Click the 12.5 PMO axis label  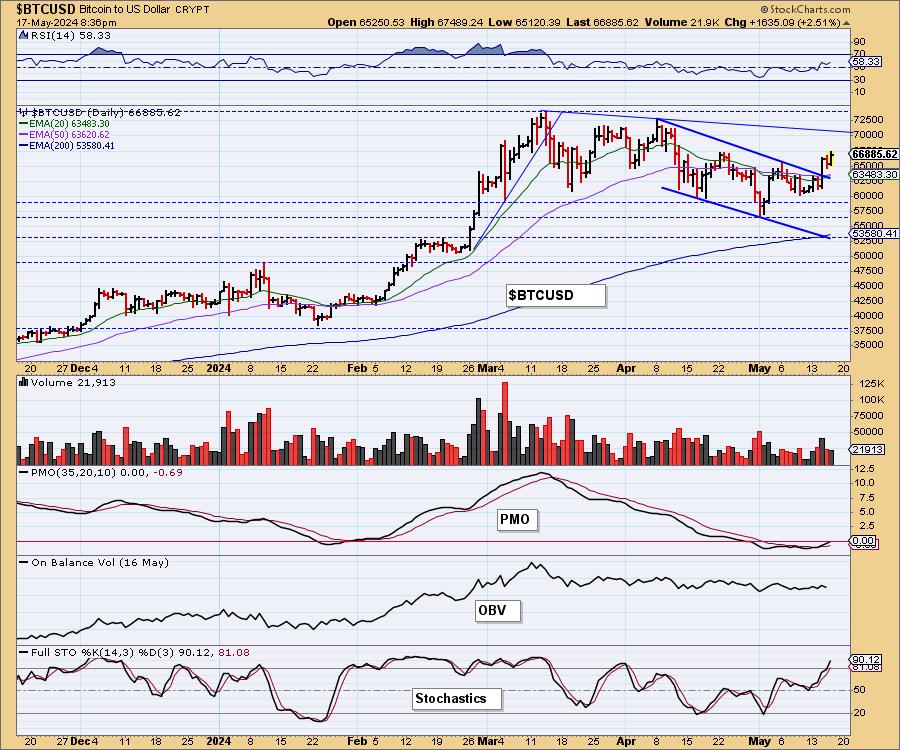click(x=864, y=469)
